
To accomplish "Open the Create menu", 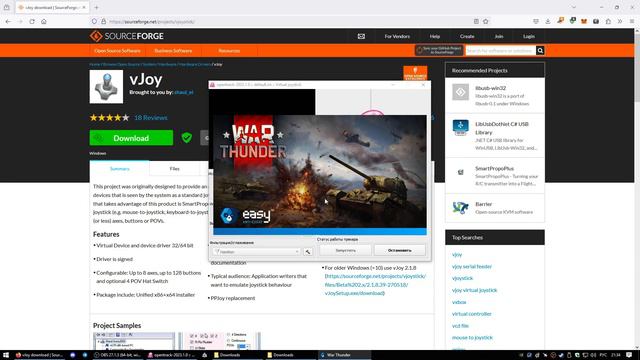I will pos(467,36).
